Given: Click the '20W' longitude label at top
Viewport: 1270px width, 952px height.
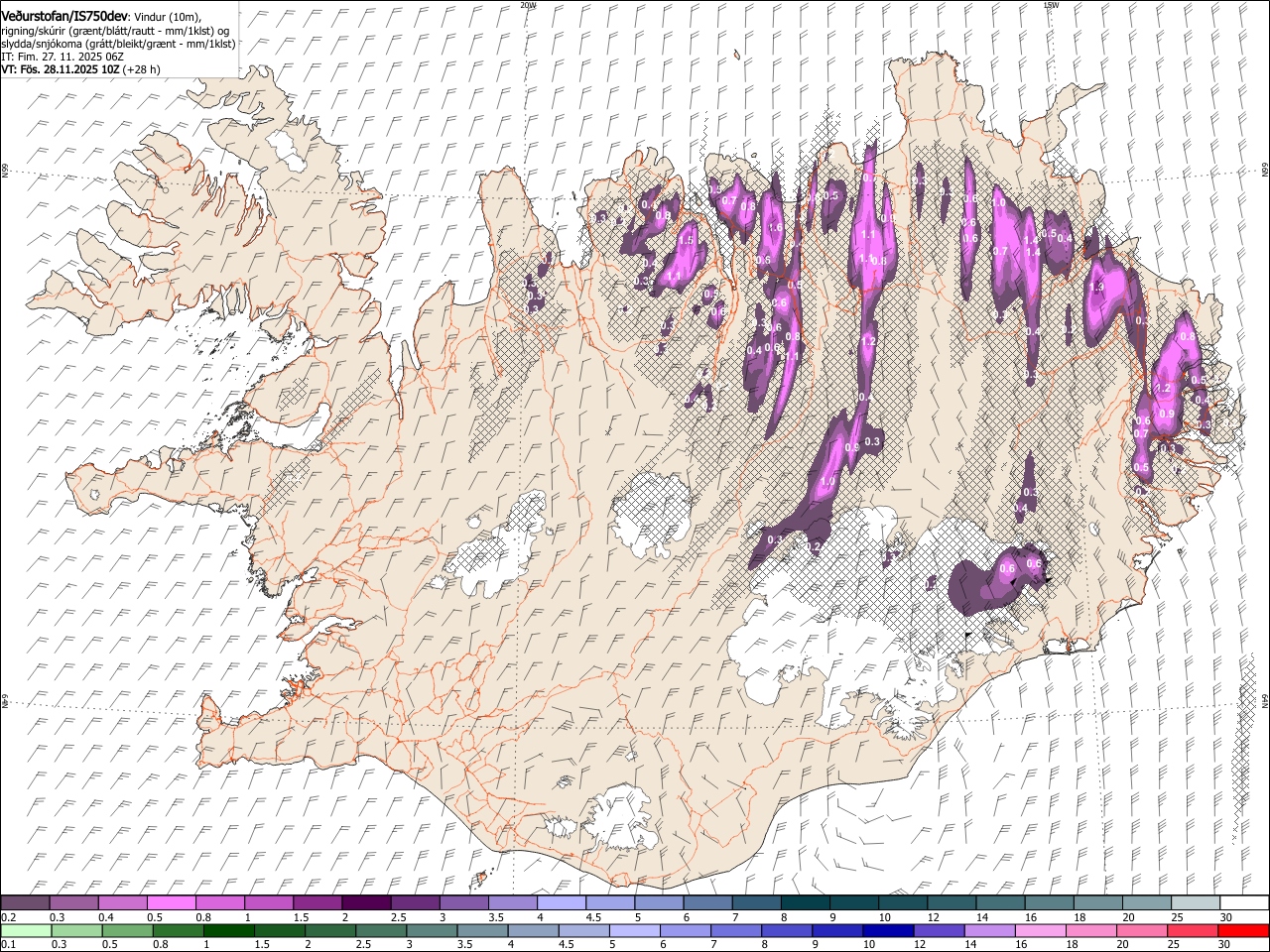Looking at the screenshot, I should click(x=528, y=5).
